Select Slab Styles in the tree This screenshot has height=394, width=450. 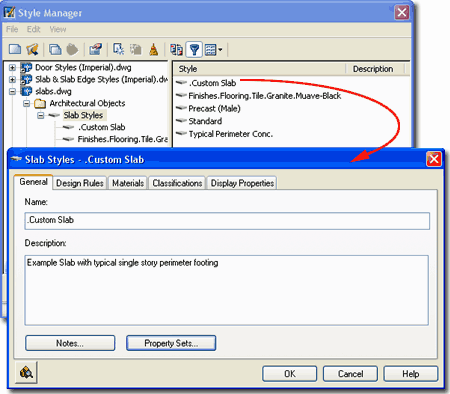(x=83, y=115)
